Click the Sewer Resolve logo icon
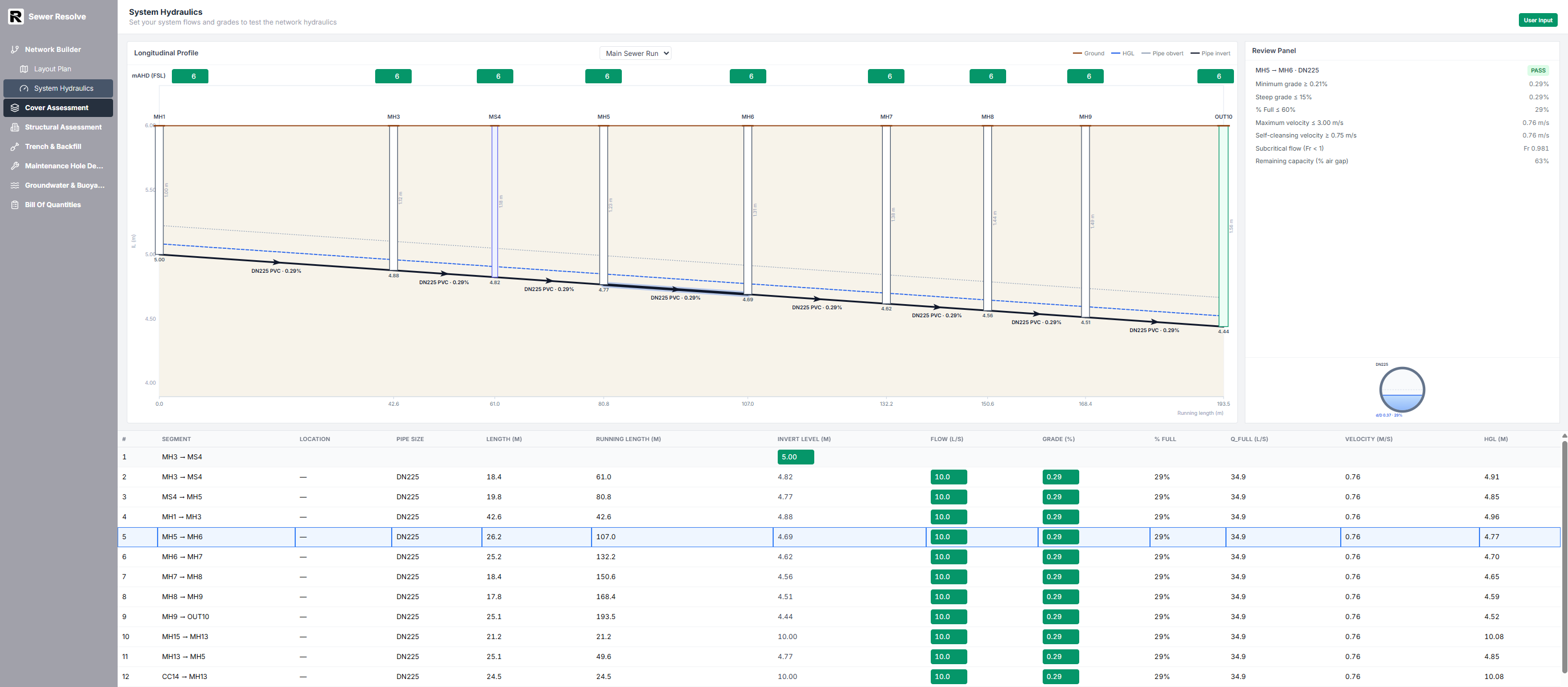The image size is (1568, 687). pos(16,17)
